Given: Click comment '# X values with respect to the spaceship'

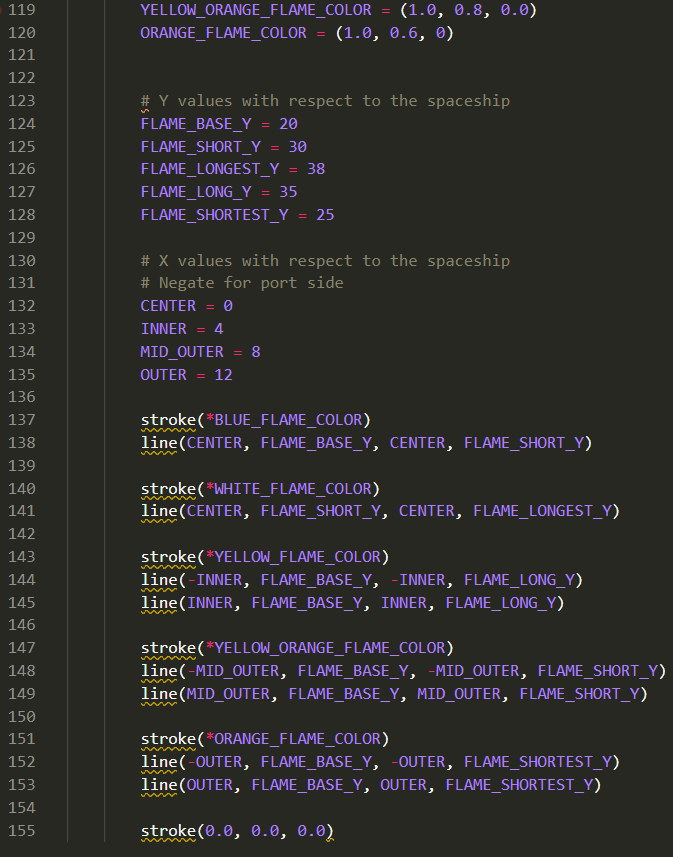Looking at the screenshot, I should pyautogui.click(x=325, y=261).
